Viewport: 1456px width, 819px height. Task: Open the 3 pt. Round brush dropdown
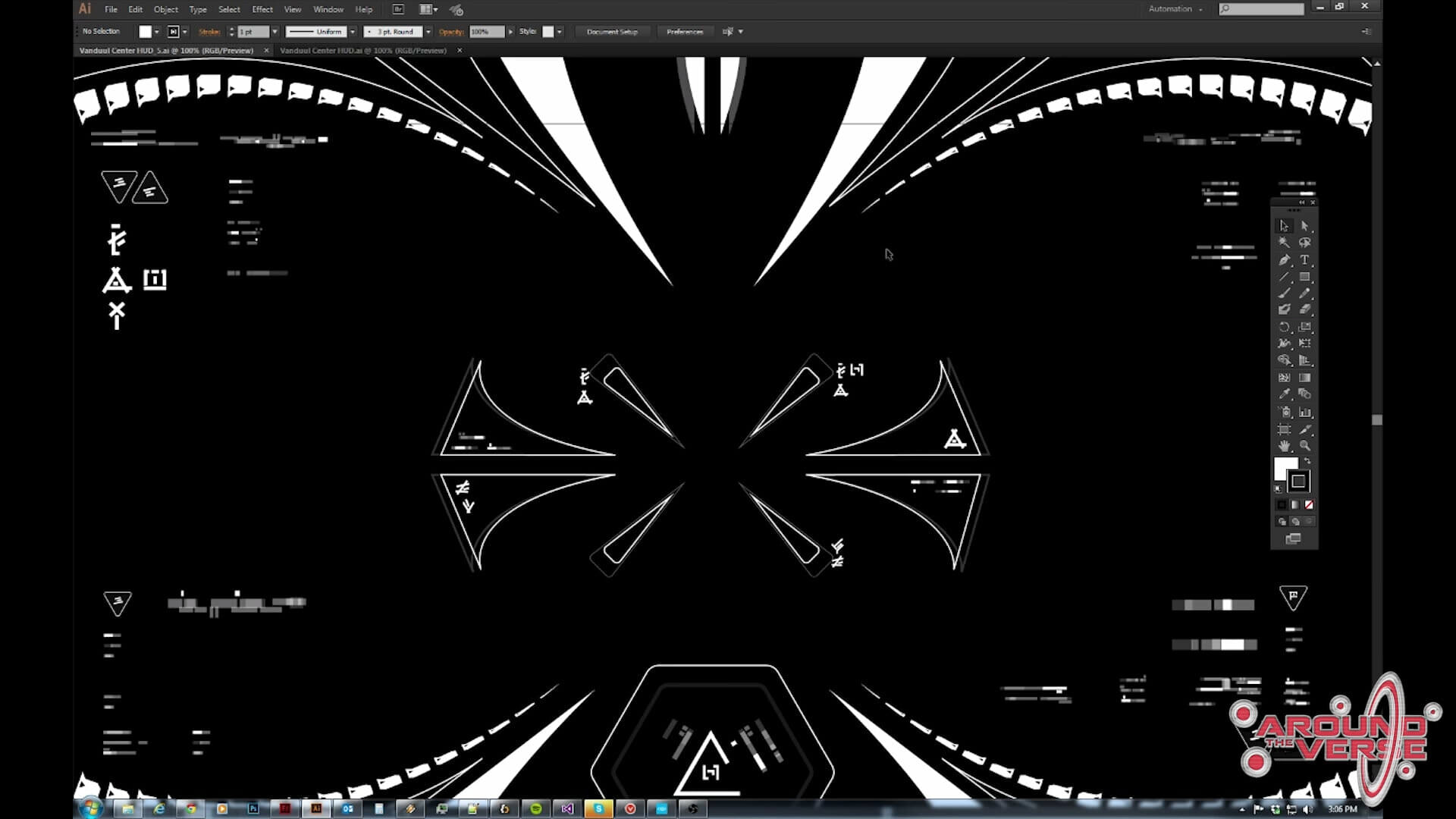[428, 32]
